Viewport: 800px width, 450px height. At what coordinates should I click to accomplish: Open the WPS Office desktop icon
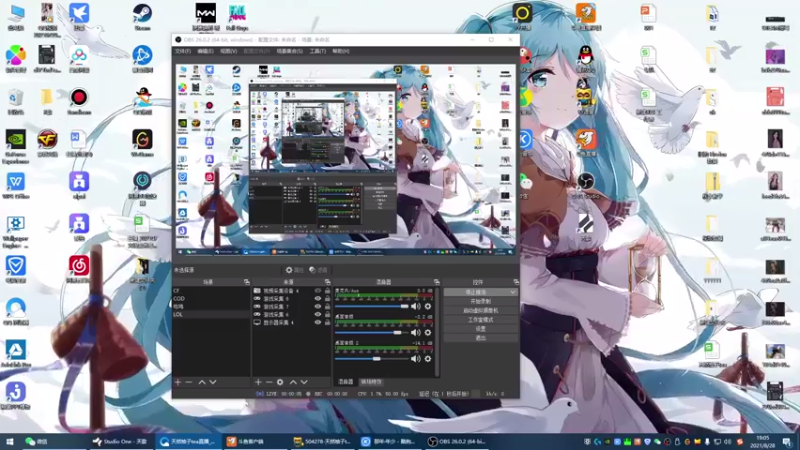click(15, 185)
